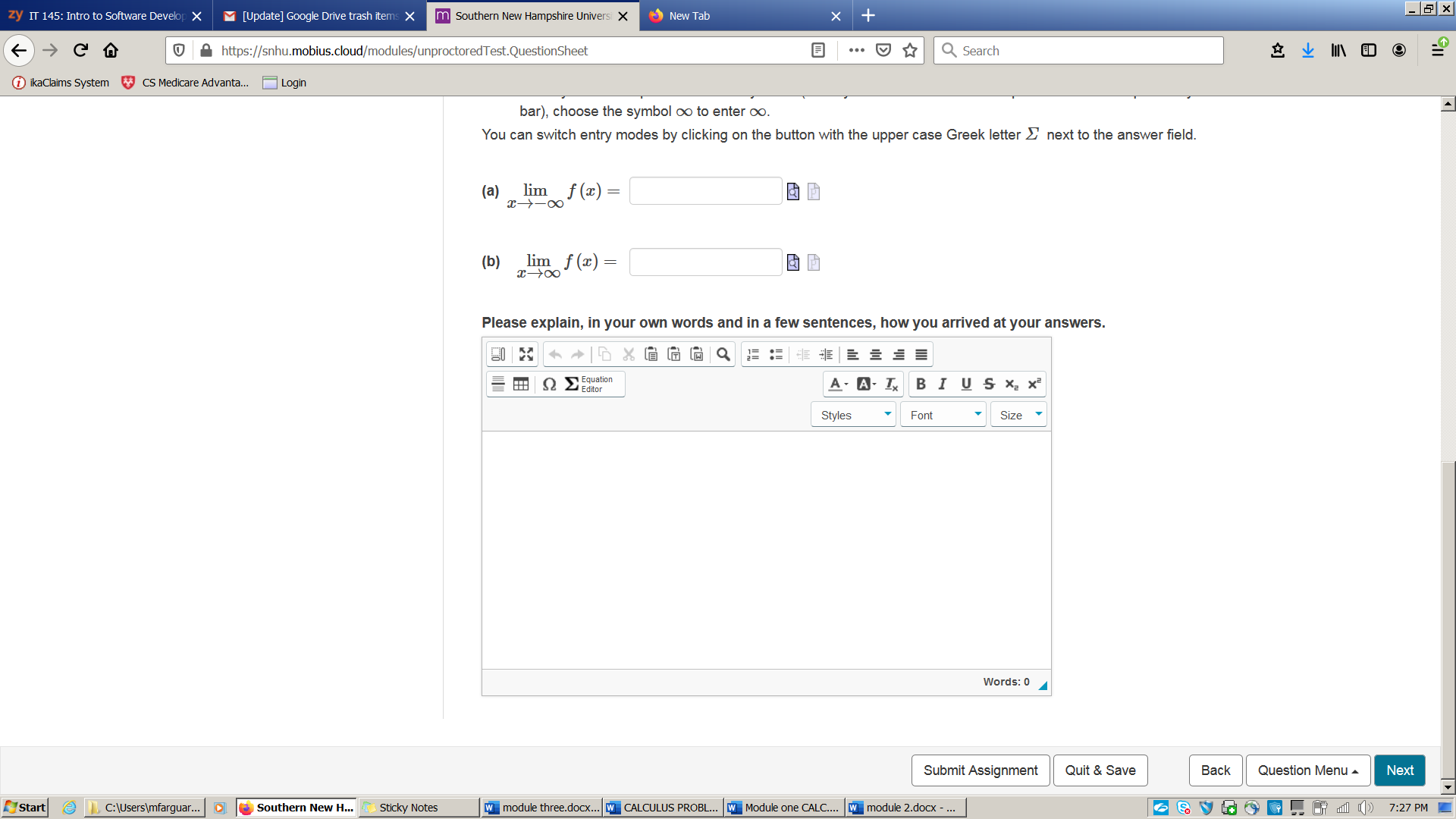Click the Next button
The width and height of the screenshot is (1456, 819).
(x=1400, y=770)
